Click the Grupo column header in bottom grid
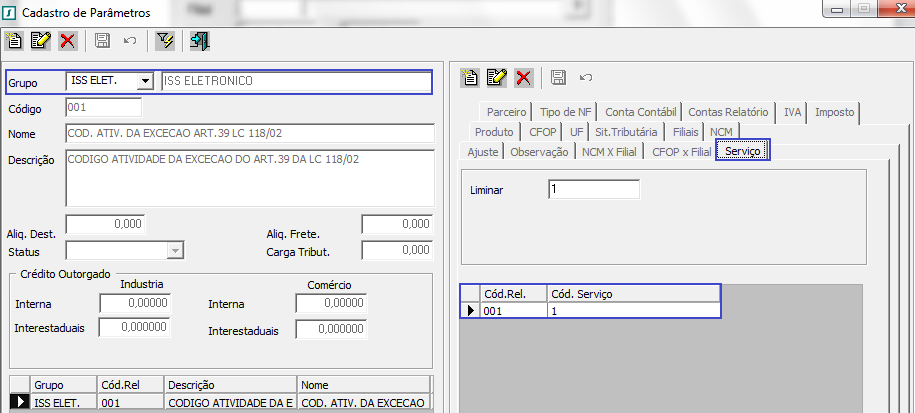The height and width of the screenshot is (413, 915). 63,385
